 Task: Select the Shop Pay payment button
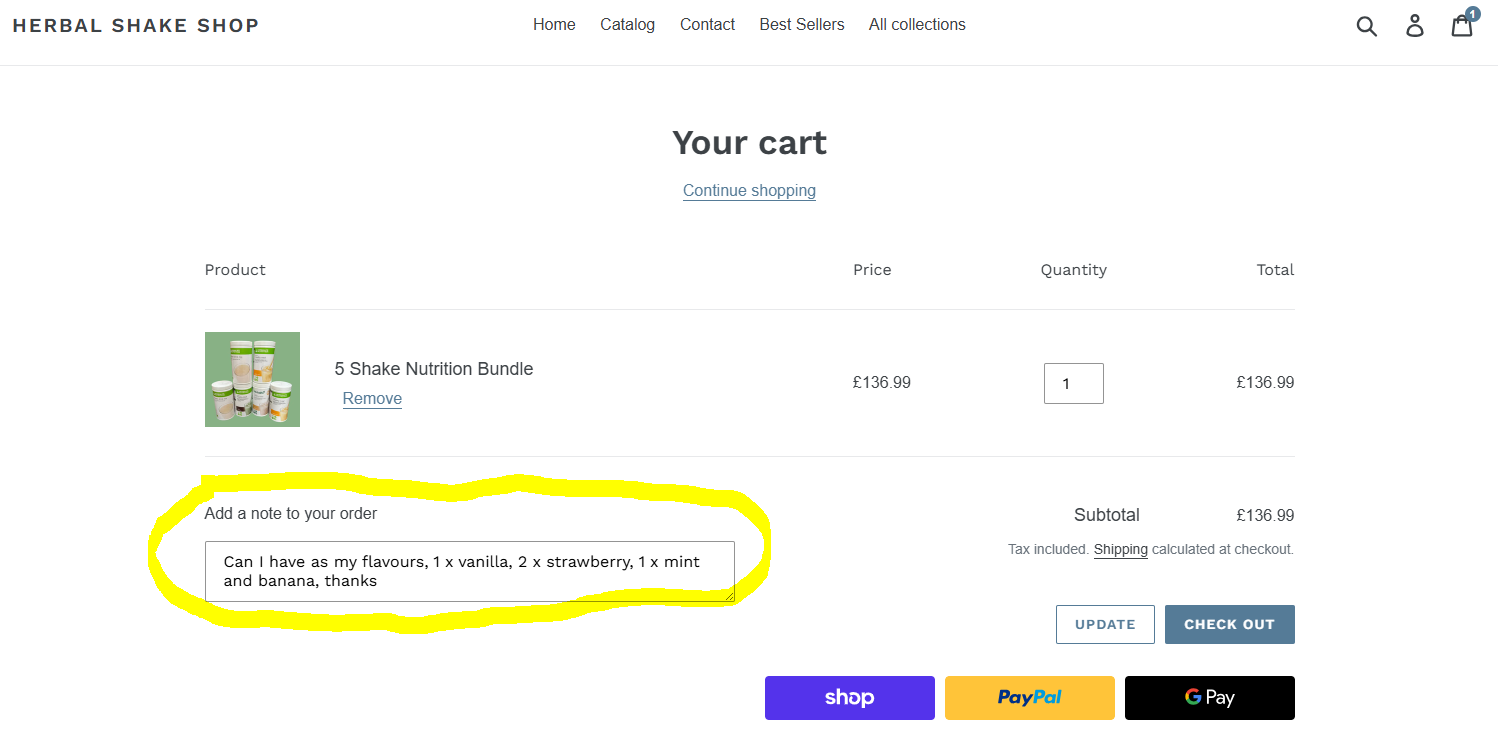849,697
